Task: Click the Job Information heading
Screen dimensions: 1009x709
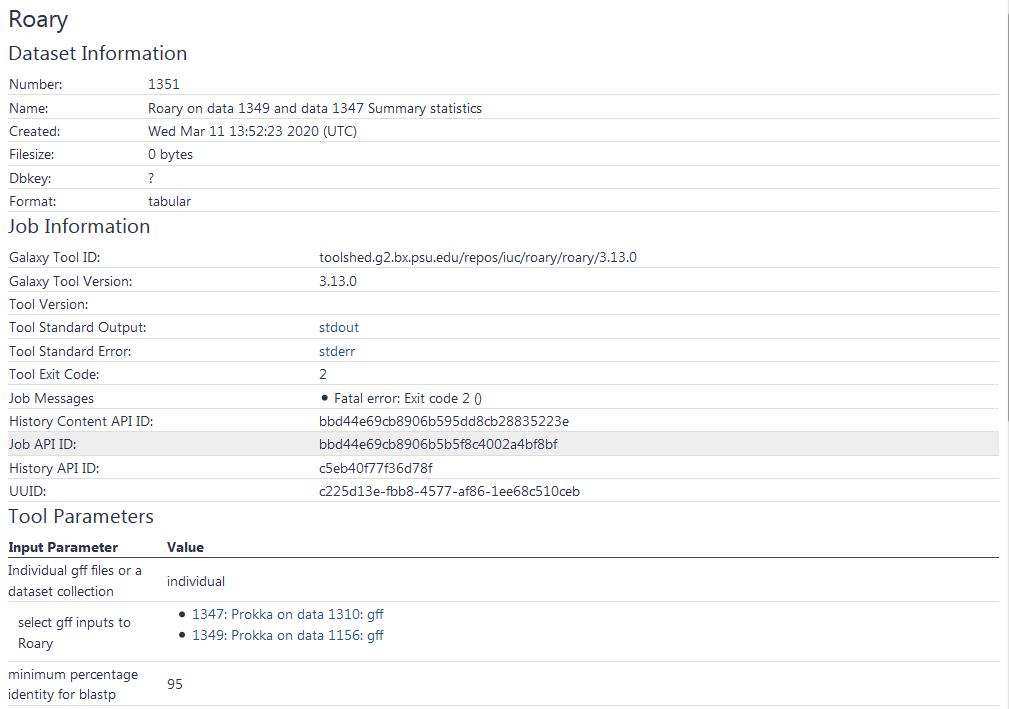Action: pos(79,226)
